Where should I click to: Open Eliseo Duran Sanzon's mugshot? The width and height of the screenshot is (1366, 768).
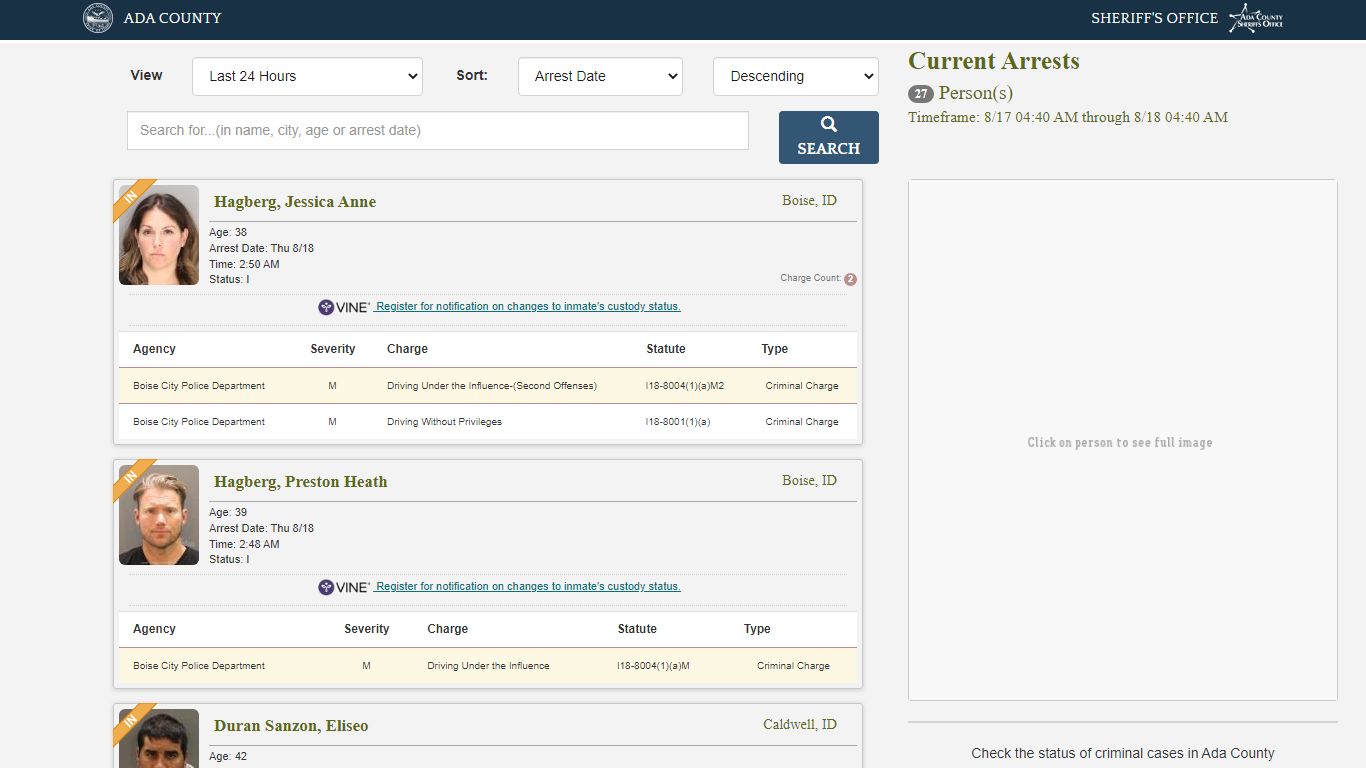tap(159, 738)
